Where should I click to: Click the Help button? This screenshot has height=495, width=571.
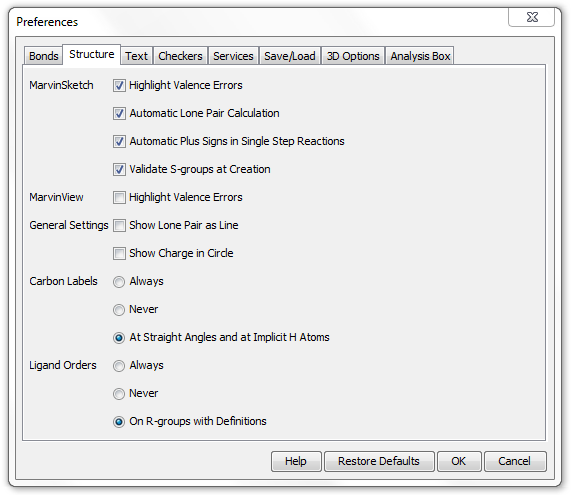pos(296,461)
